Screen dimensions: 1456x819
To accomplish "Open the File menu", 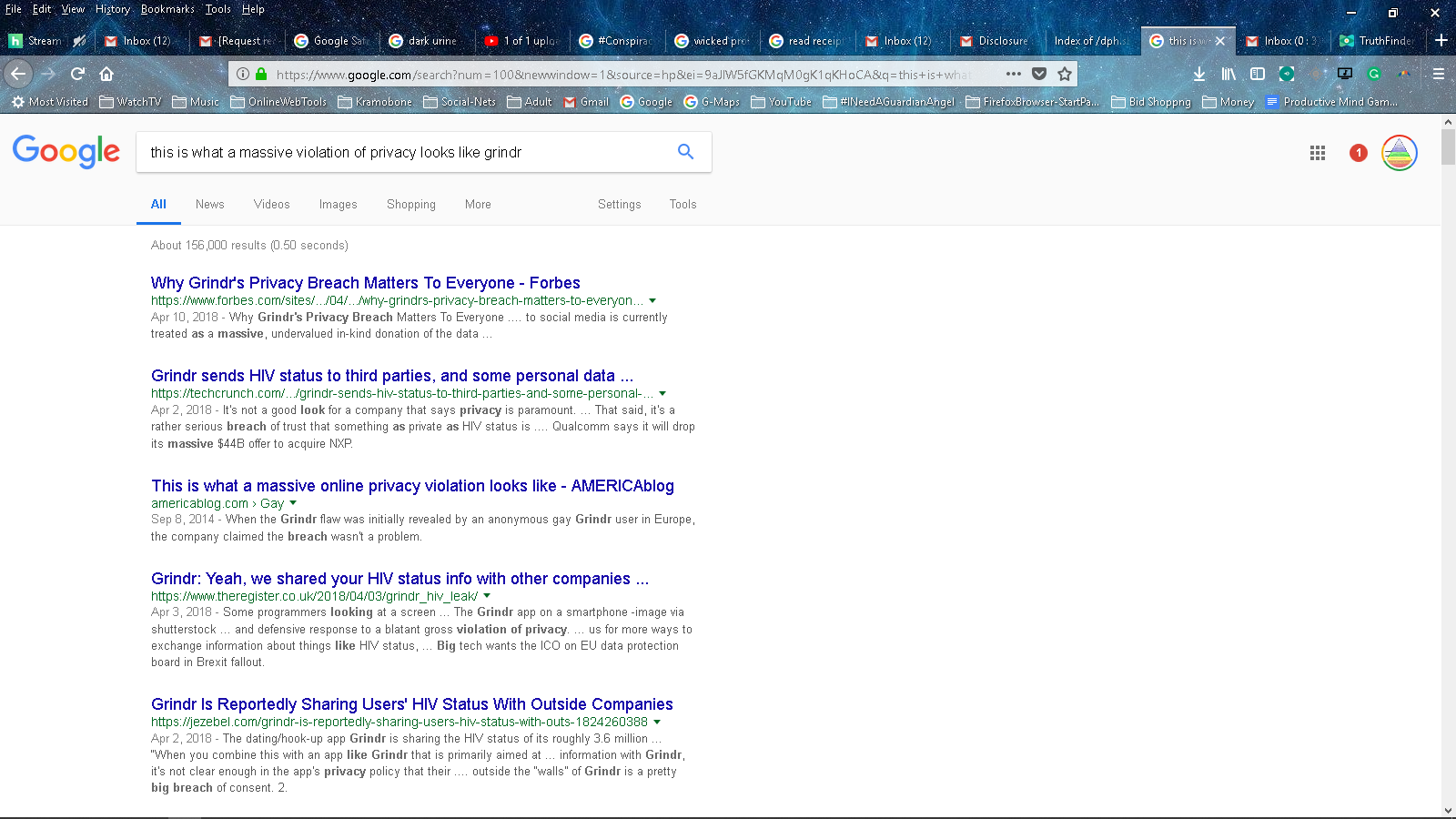I will coord(13,9).
